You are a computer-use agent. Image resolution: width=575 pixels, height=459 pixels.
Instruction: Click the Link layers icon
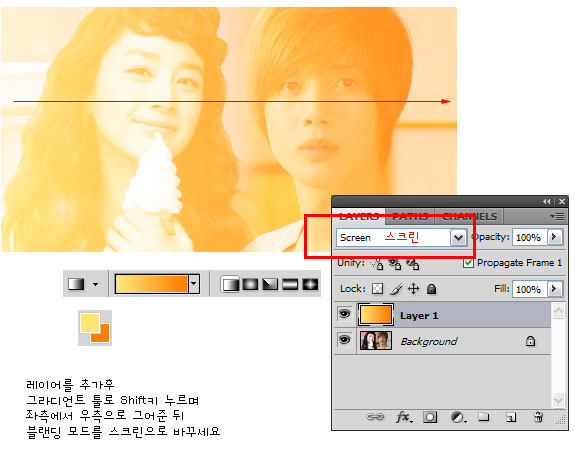[x=375, y=417]
